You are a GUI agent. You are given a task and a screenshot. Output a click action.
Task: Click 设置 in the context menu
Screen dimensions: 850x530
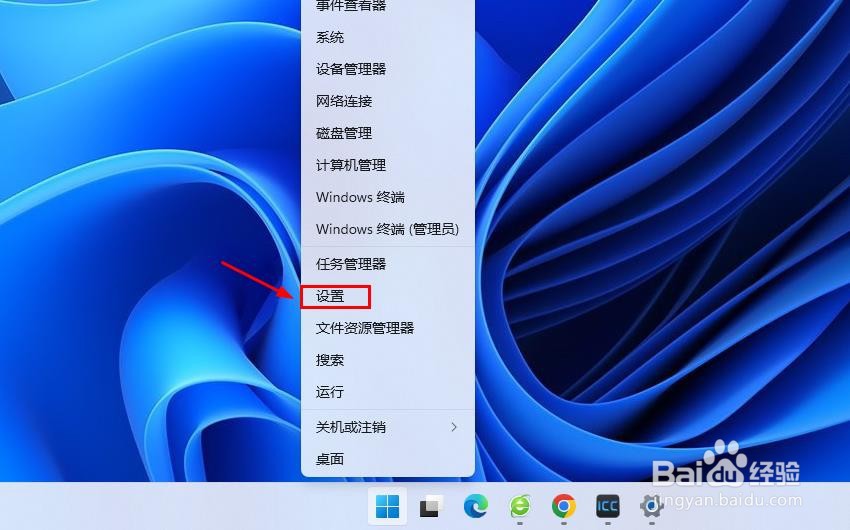(x=388, y=296)
